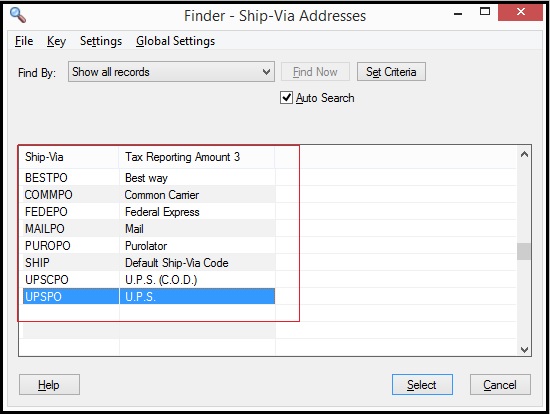Click the Ship-Via column header
The image size is (550, 414).
(71, 157)
